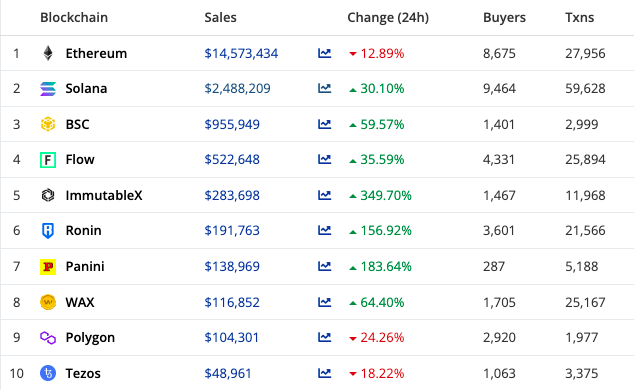The width and height of the screenshot is (634, 390).
Task: Sort by the Blockchain column header
Action: (x=74, y=17)
